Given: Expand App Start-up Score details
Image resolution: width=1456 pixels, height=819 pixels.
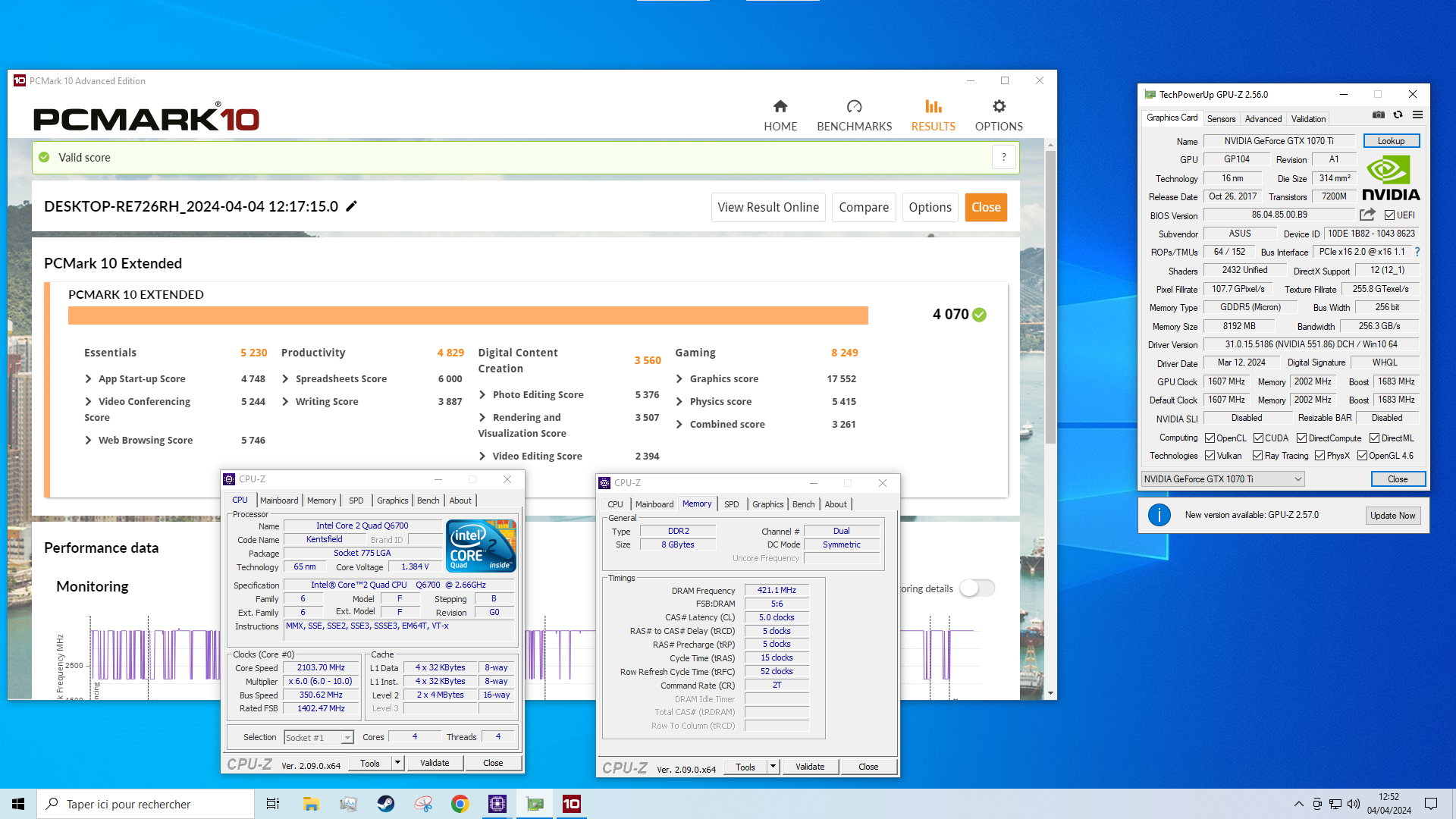Looking at the screenshot, I should [x=88, y=378].
